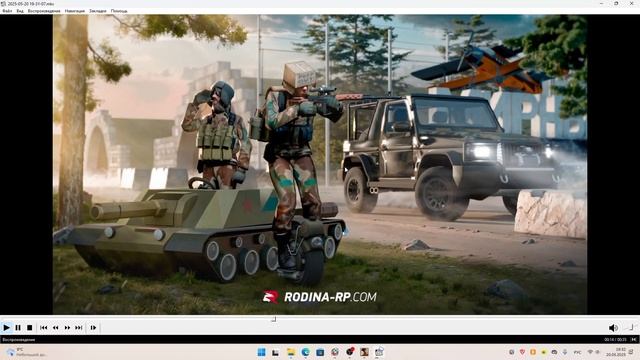Open the Windows Start menu

point(262,352)
